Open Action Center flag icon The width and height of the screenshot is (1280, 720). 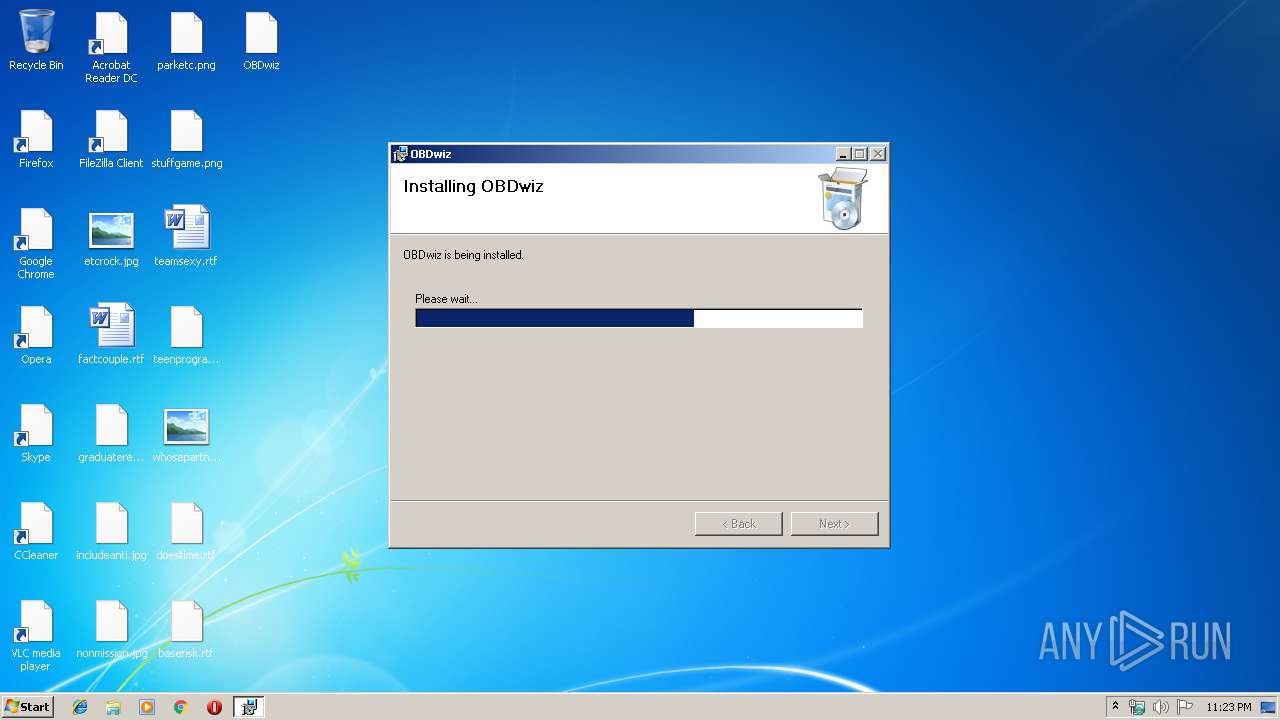tap(1185, 707)
